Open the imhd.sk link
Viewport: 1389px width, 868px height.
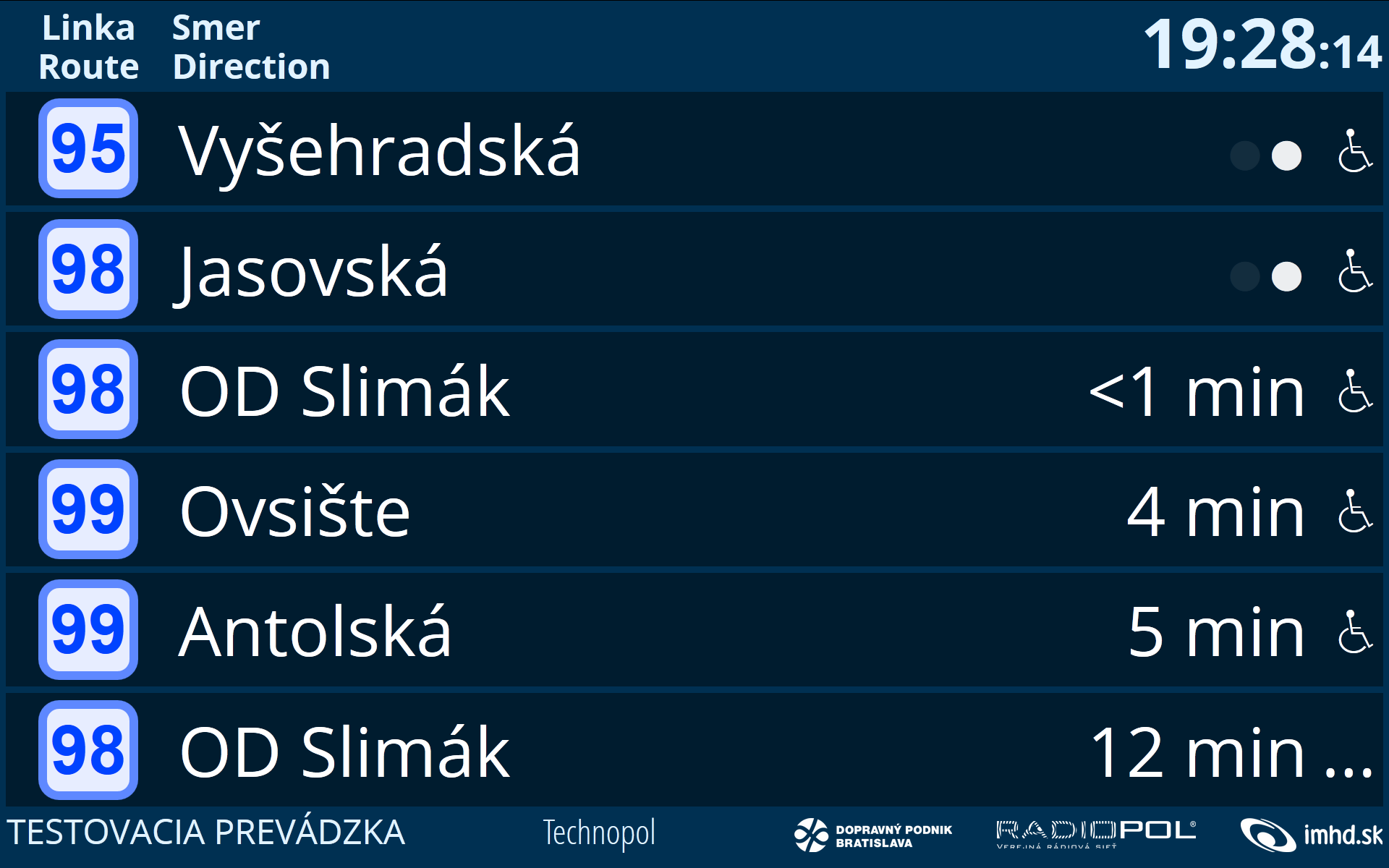(1311, 835)
